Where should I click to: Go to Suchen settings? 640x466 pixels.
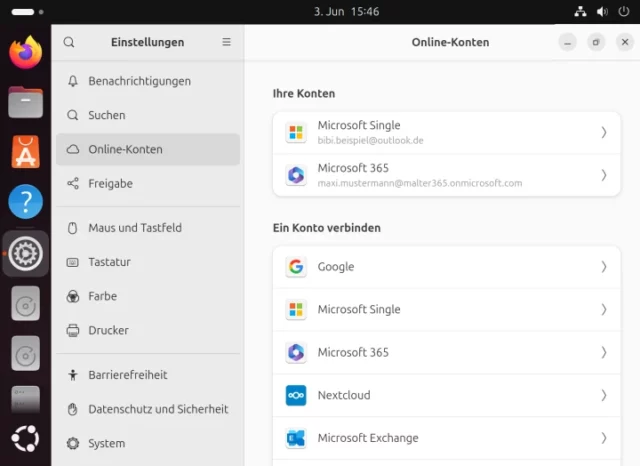tap(148, 115)
